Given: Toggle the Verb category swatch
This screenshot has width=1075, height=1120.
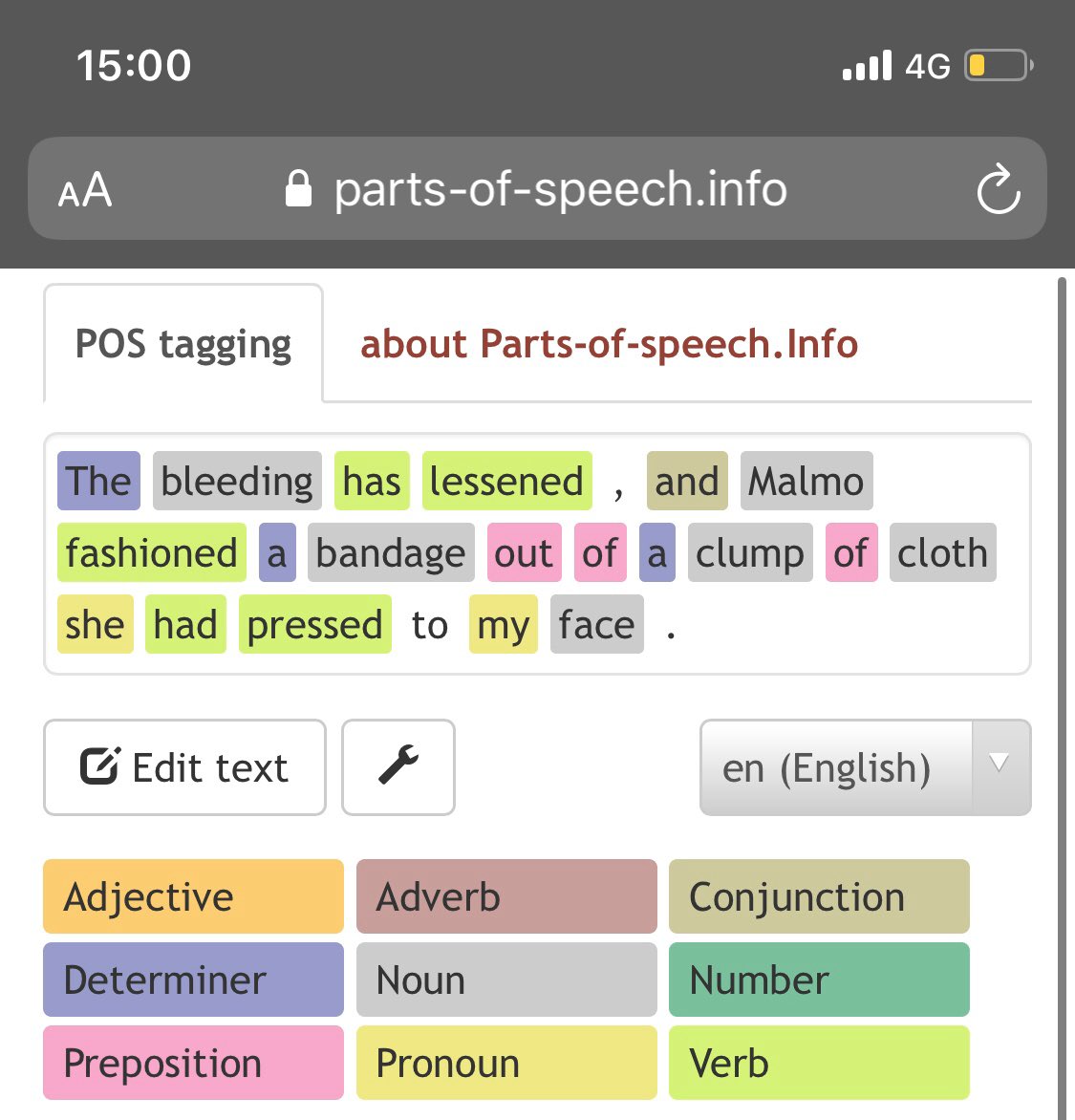Looking at the screenshot, I should point(819,1062).
